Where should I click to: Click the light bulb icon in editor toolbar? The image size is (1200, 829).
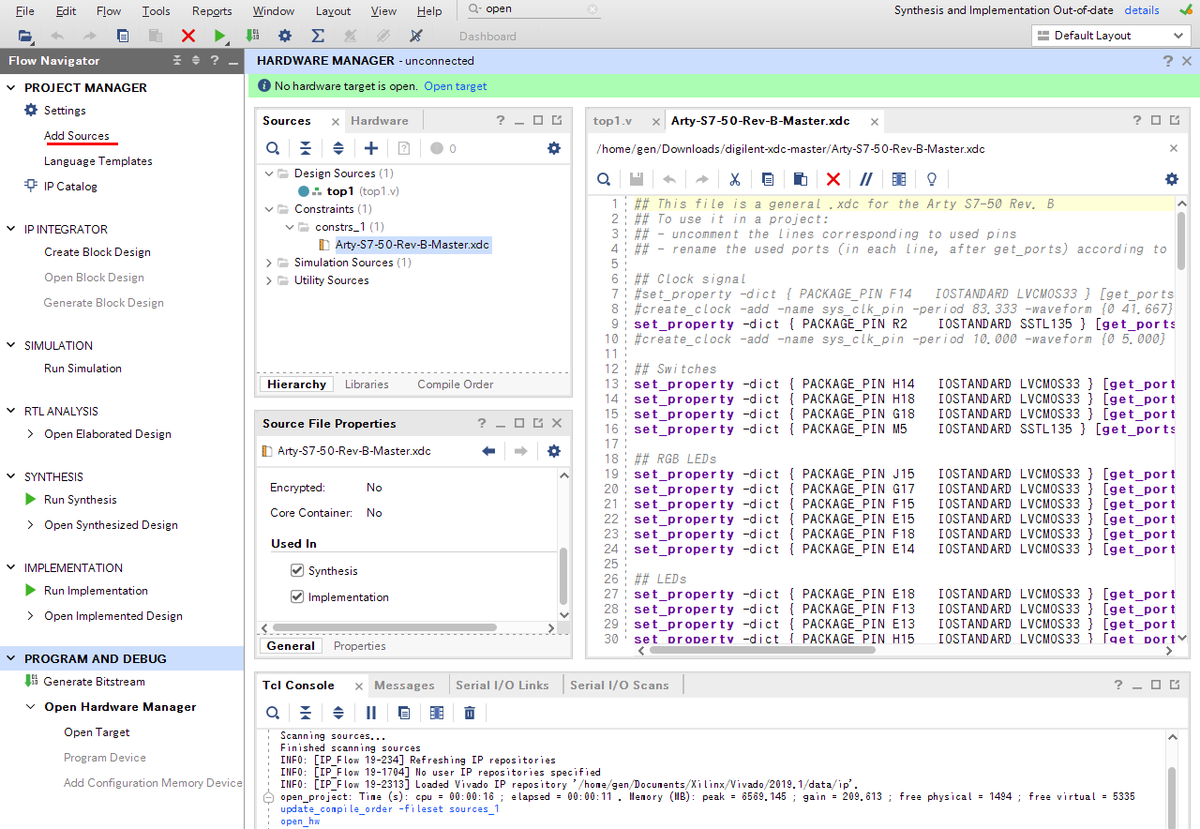(x=932, y=179)
